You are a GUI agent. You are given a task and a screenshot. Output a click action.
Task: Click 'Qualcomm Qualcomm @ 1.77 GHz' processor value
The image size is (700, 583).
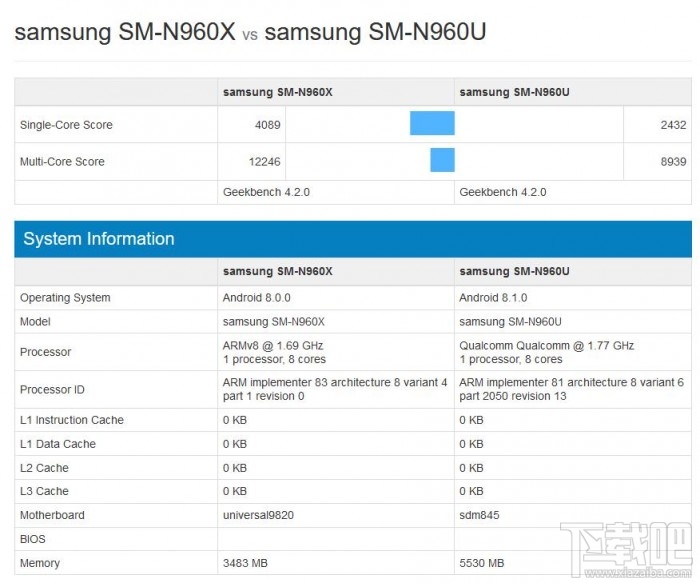[x=546, y=346]
